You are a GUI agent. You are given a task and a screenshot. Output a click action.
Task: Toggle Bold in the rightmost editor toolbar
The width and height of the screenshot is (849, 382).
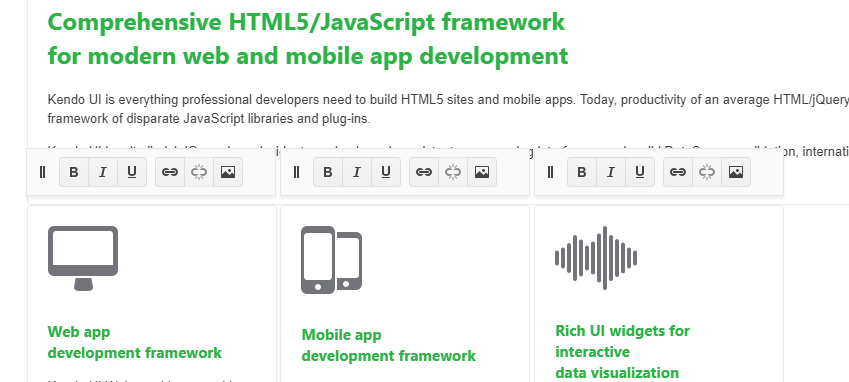tap(582, 172)
